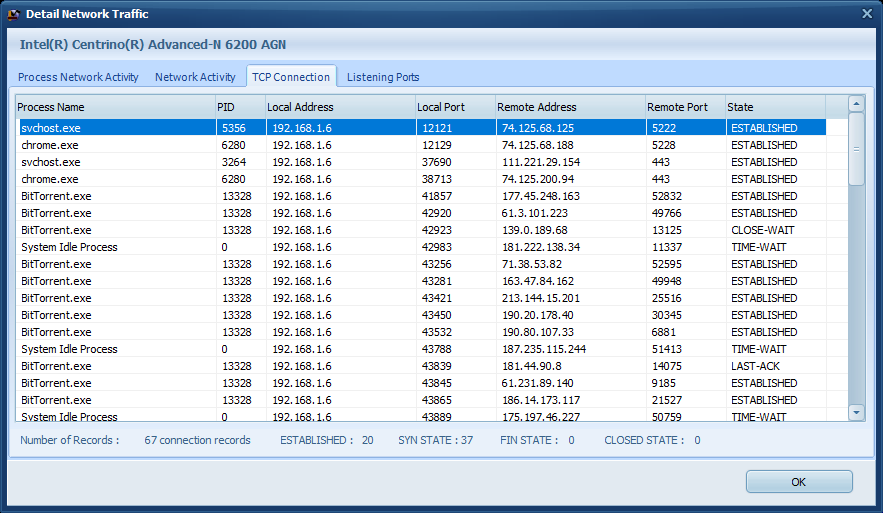Click the app icon in title bar
This screenshot has width=883, height=513.
click(14, 14)
